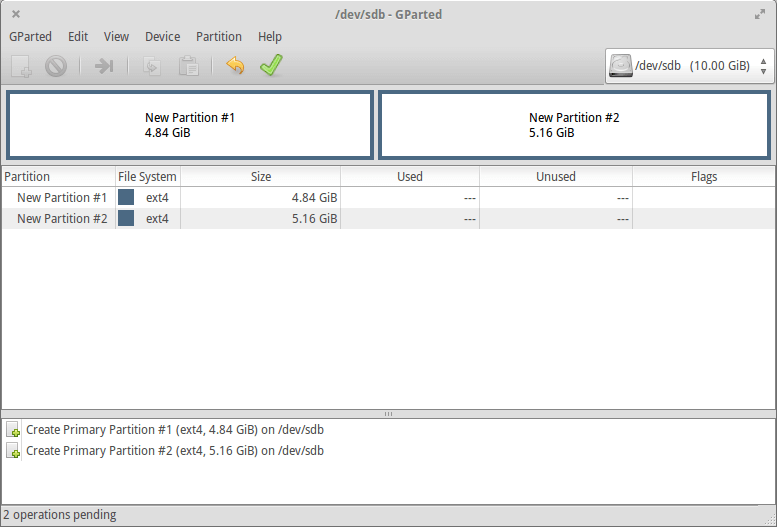Click the New partition toolbar icon
The height and width of the screenshot is (527, 777).
pyautogui.click(x=22, y=66)
